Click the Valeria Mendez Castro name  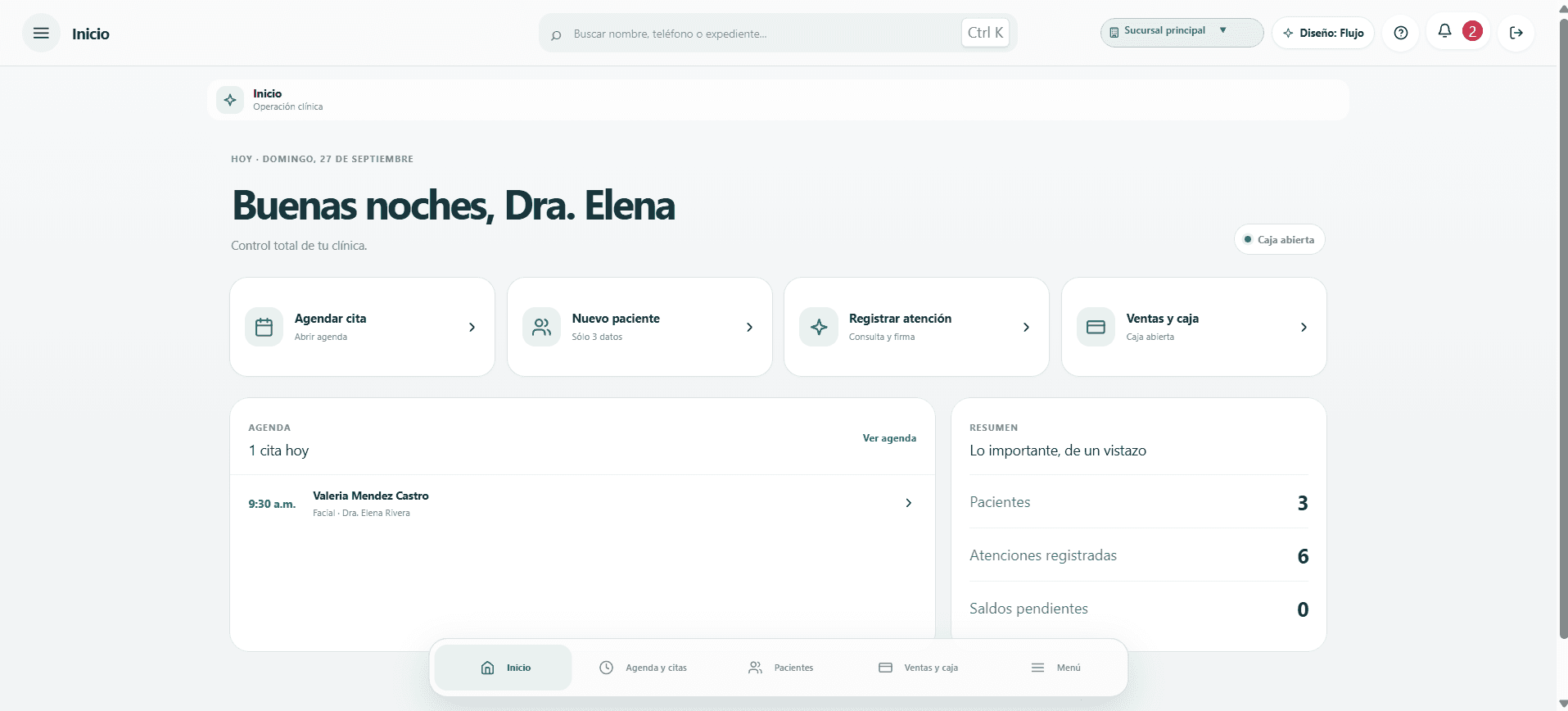[370, 496]
